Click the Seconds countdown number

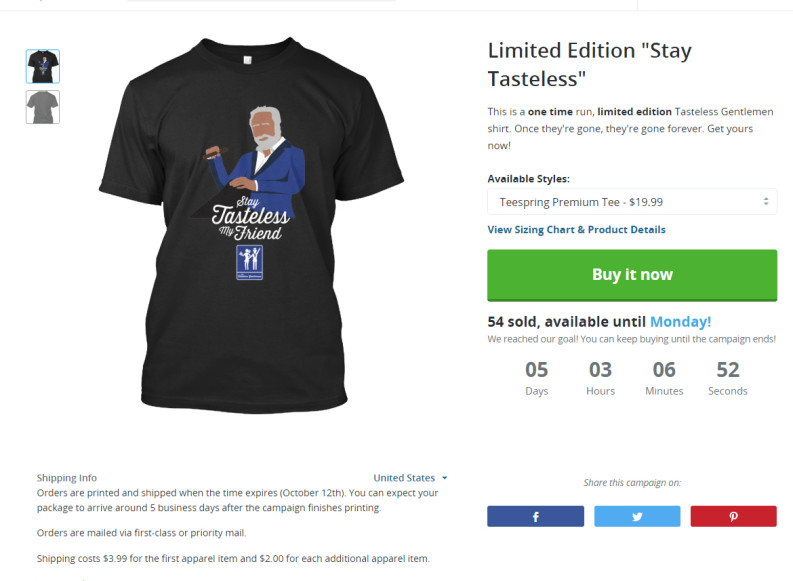pos(728,370)
